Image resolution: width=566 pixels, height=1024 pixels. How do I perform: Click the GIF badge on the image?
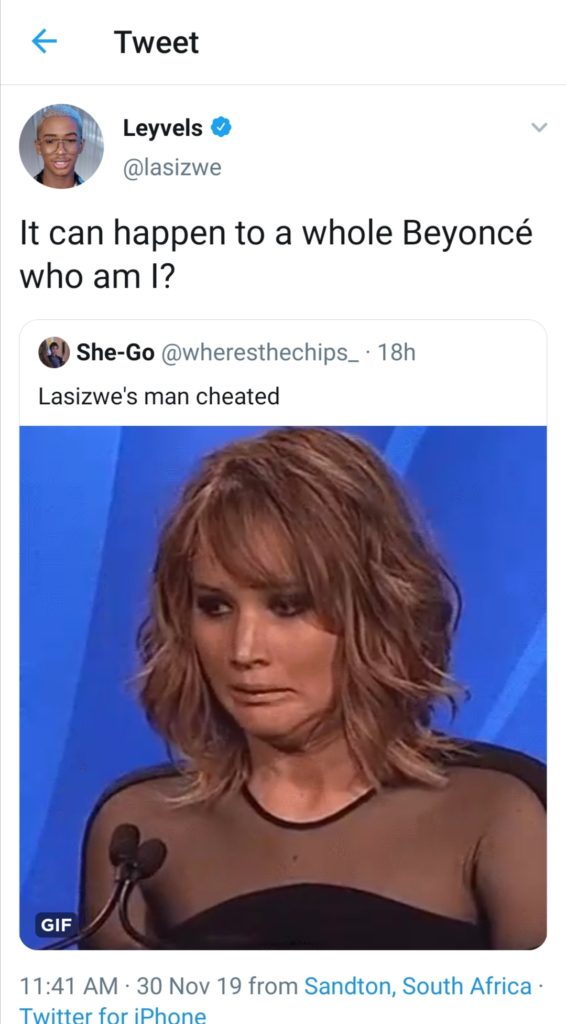pyautogui.click(x=56, y=924)
